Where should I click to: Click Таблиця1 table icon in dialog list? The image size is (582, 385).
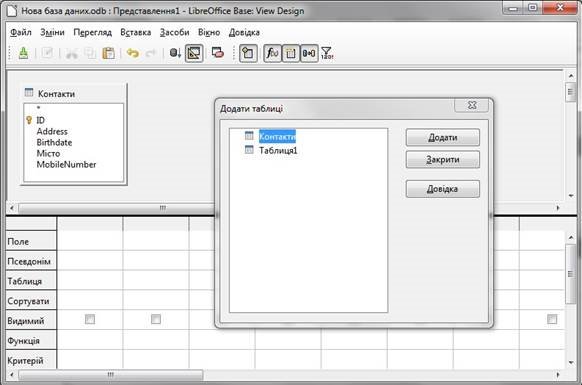[249, 150]
